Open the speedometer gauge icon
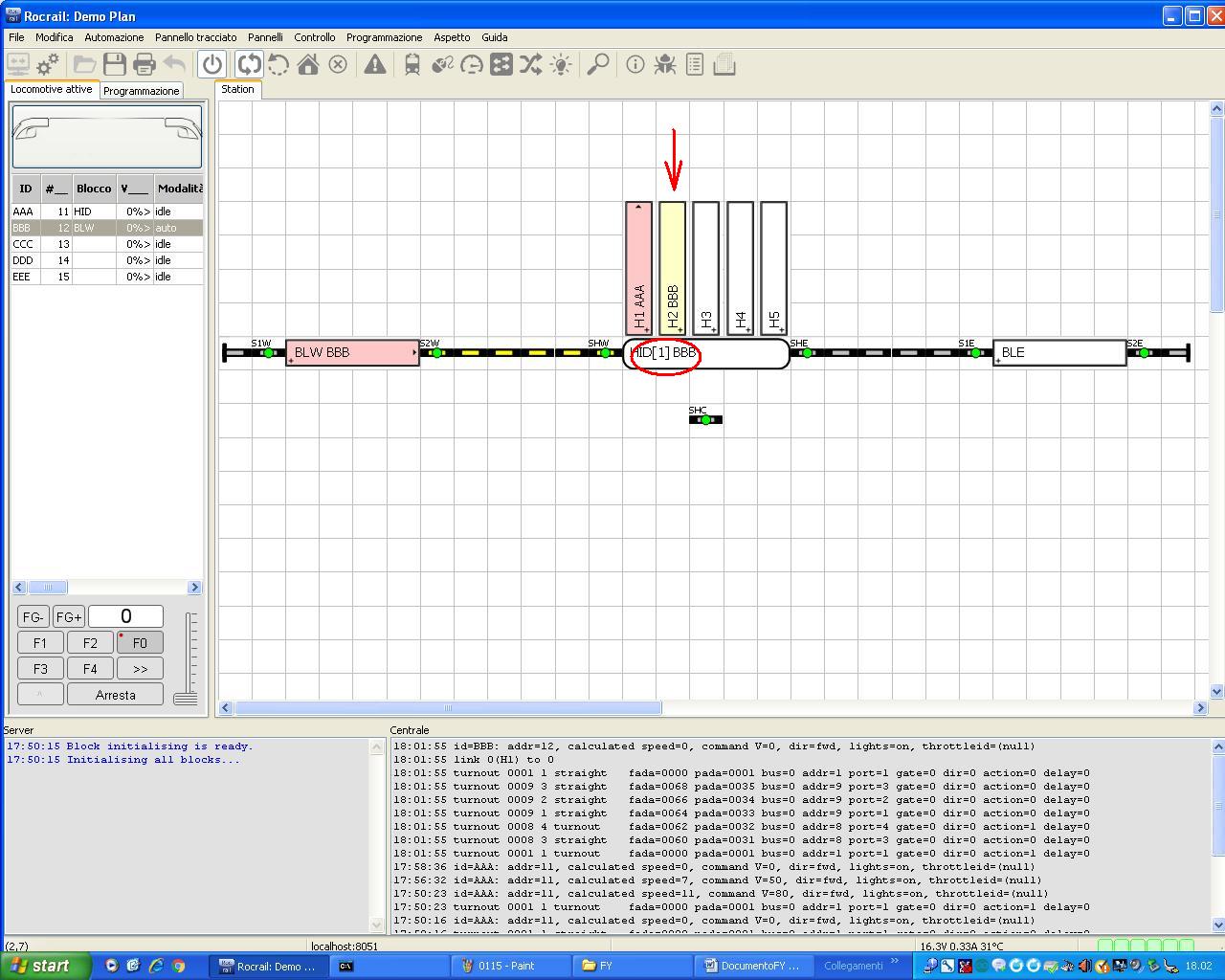 point(472,65)
